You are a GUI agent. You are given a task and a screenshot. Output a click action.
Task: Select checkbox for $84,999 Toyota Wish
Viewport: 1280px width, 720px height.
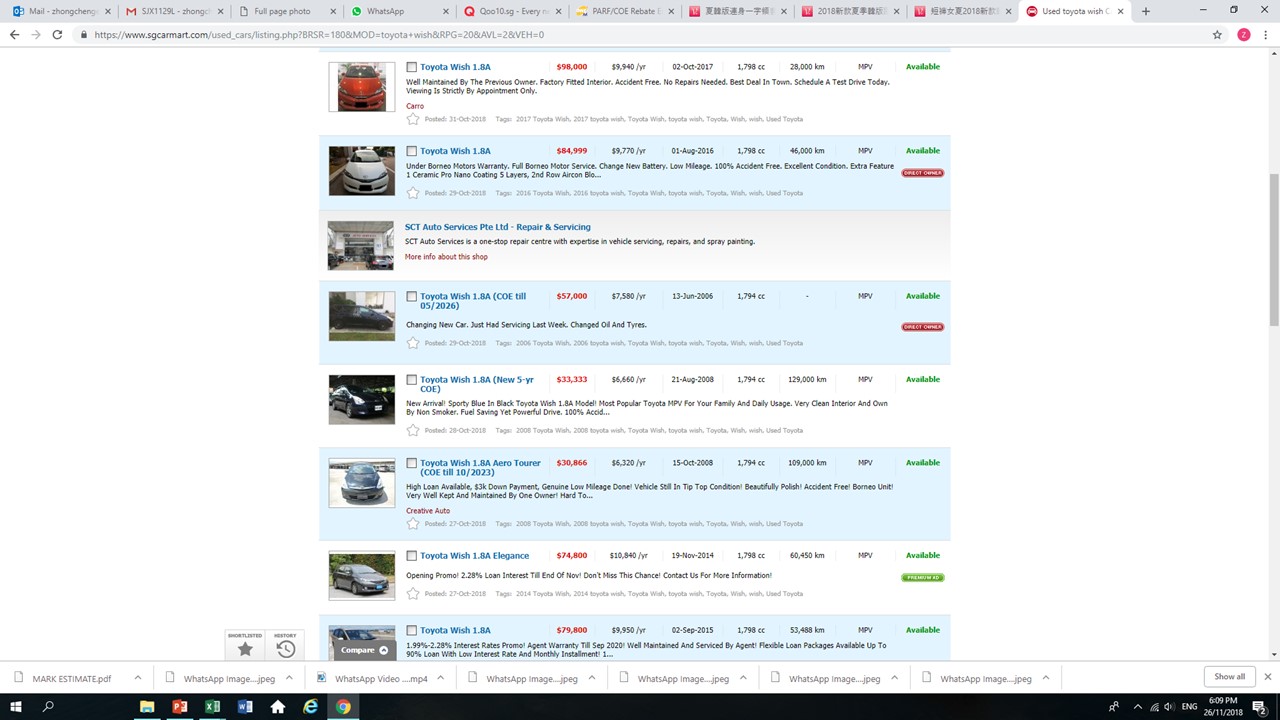pyautogui.click(x=411, y=151)
